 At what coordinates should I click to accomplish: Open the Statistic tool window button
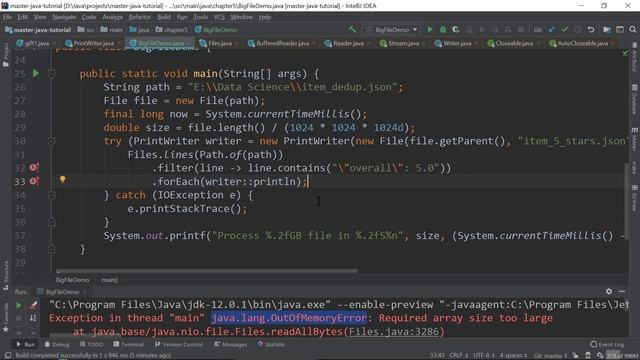coord(271,344)
